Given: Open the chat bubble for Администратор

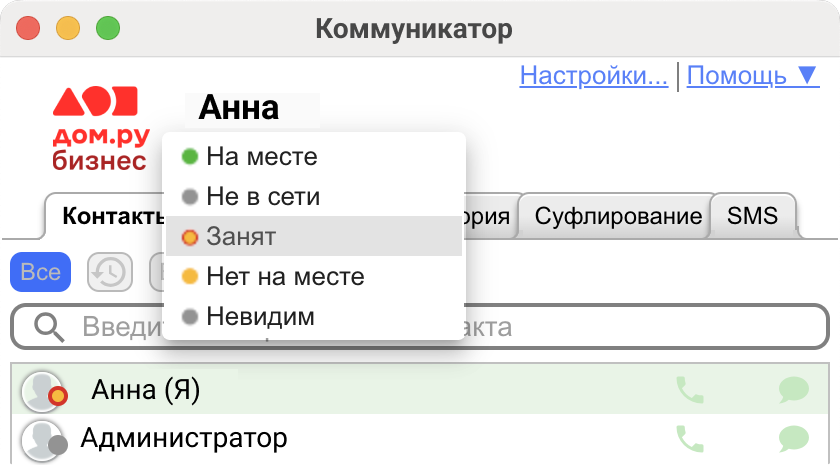Looking at the screenshot, I should 793,438.
